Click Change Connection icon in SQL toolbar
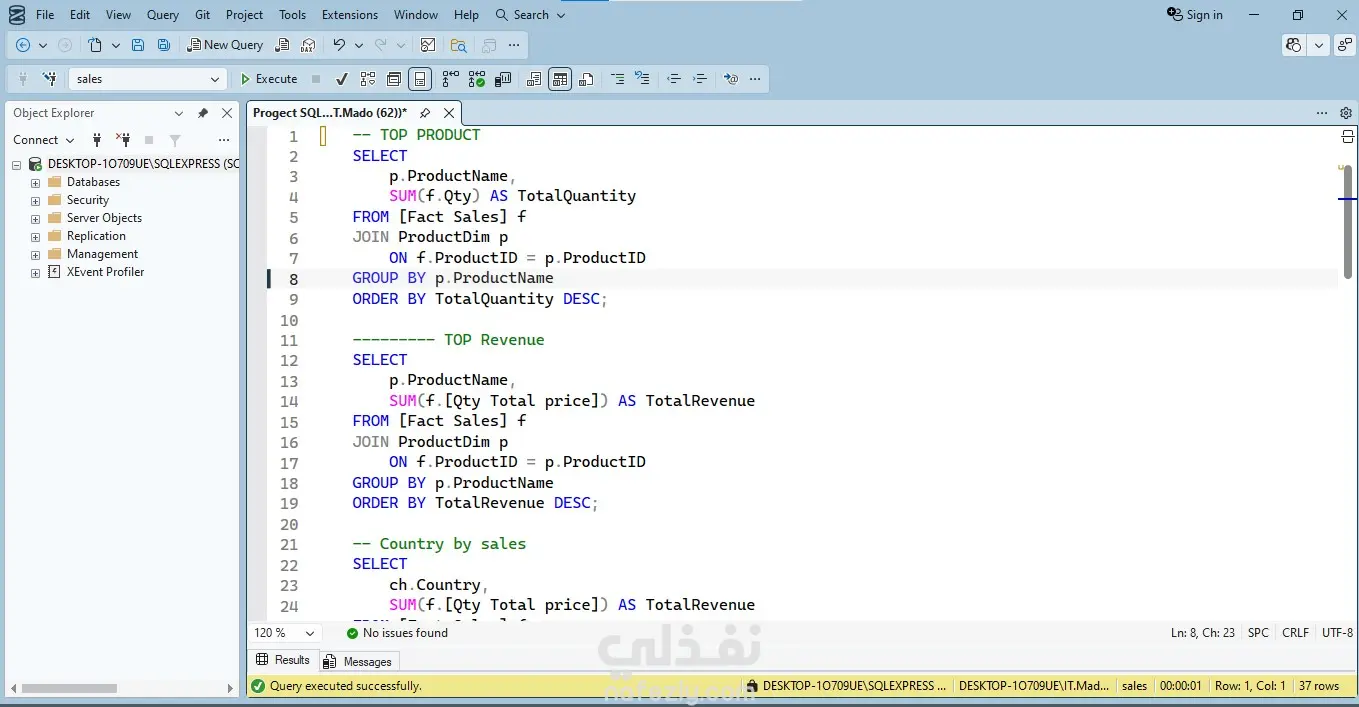 pos(49,79)
